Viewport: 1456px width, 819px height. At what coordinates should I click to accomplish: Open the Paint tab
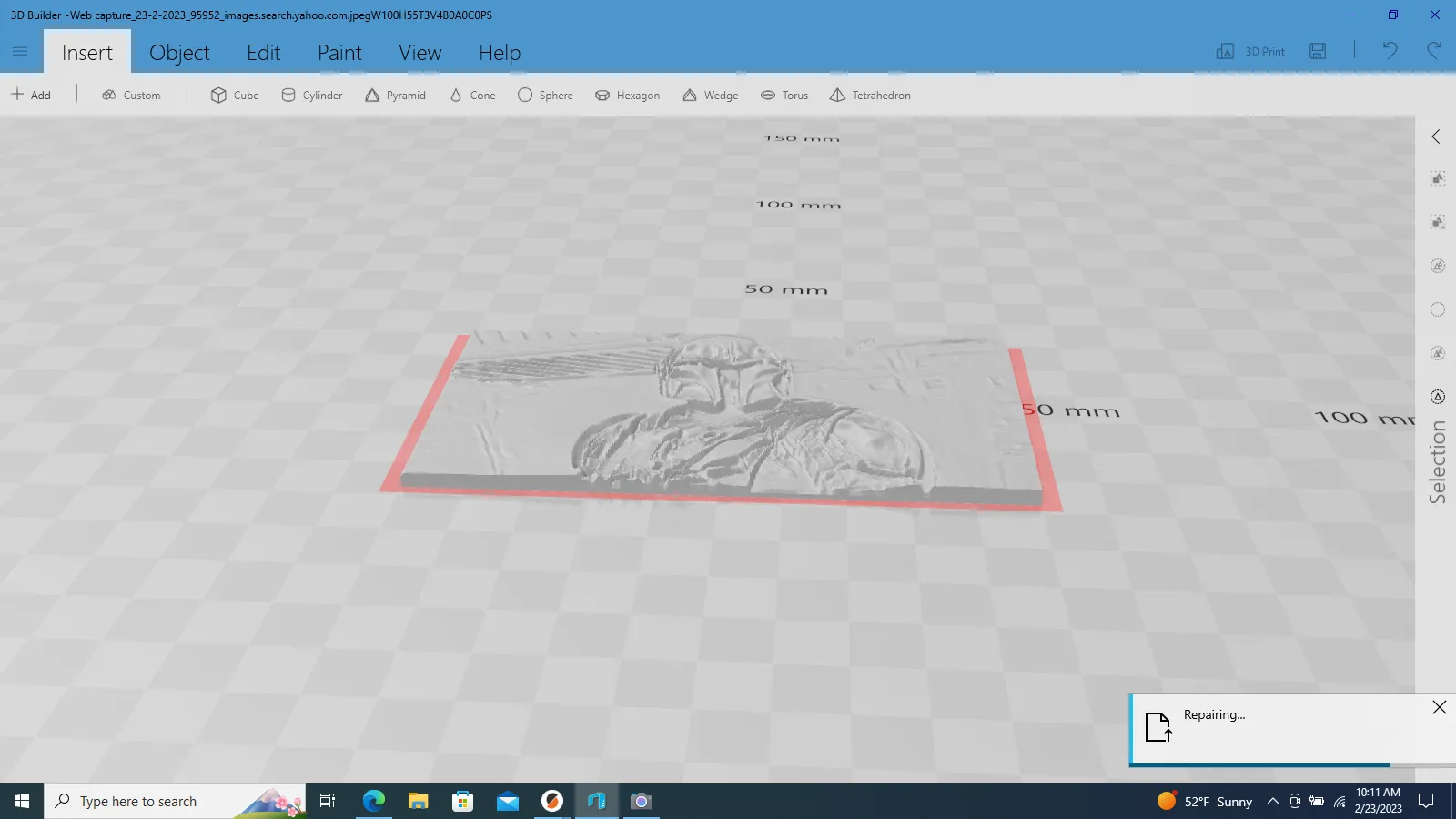click(339, 53)
